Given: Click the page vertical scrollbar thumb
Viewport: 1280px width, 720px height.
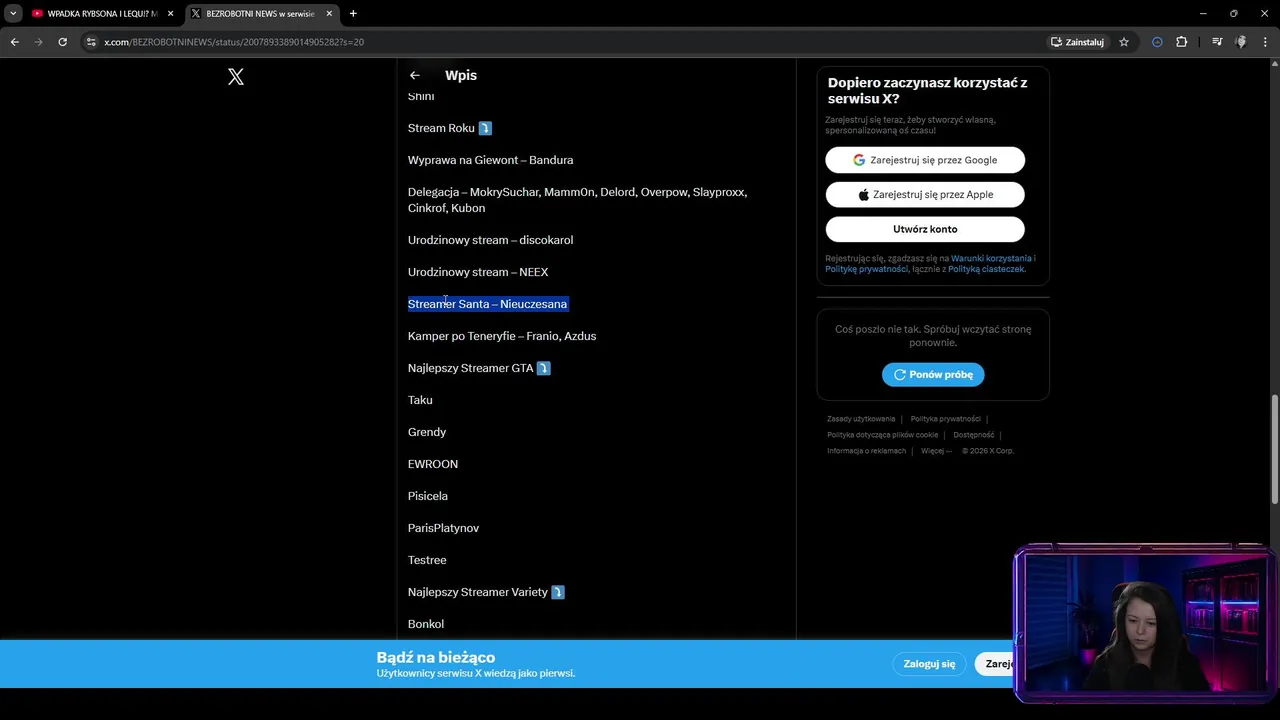Looking at the screenshot, I should tap(1274, 450).
